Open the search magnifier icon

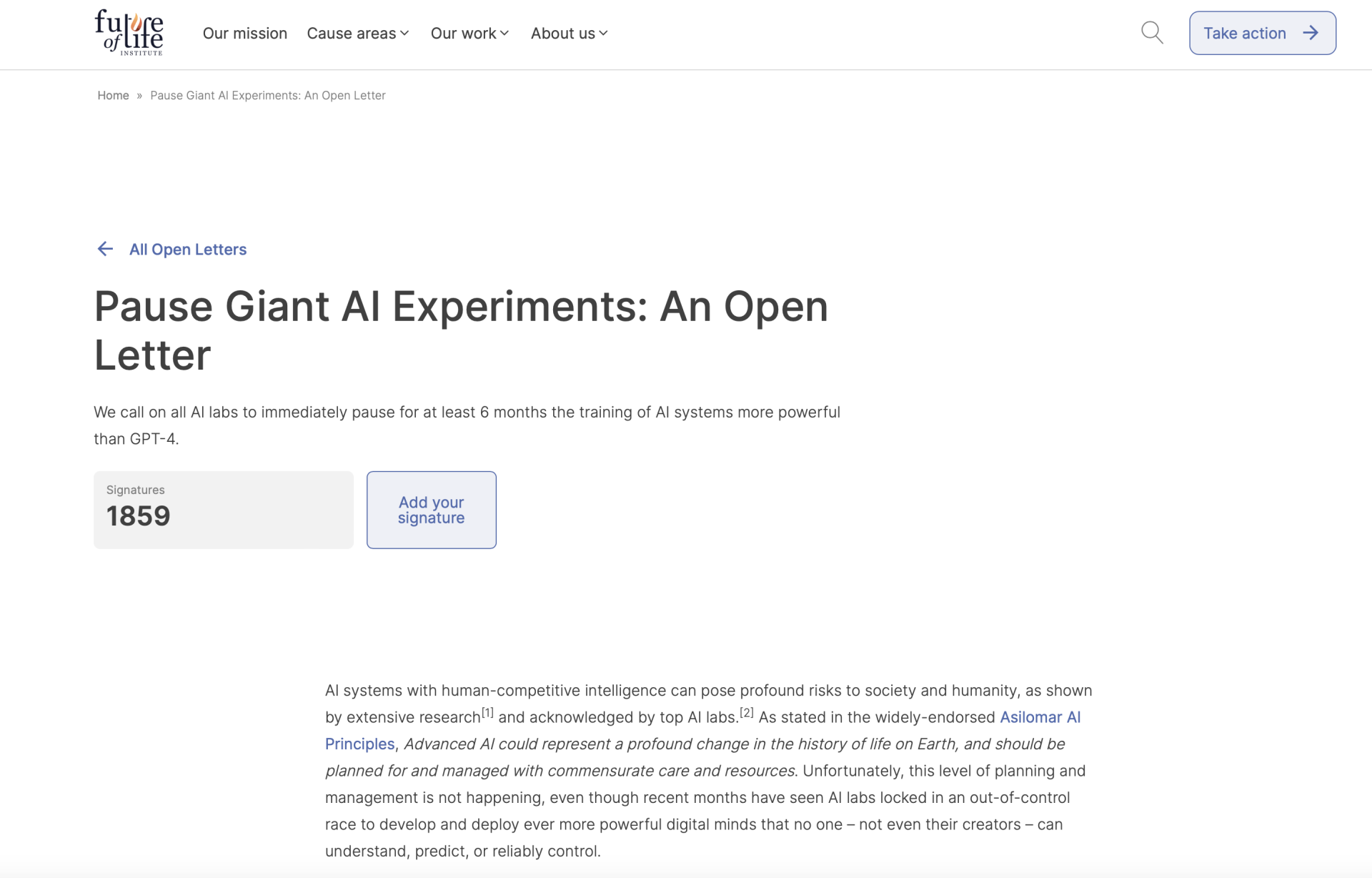pyautogui.click(x=1152, y=33)
